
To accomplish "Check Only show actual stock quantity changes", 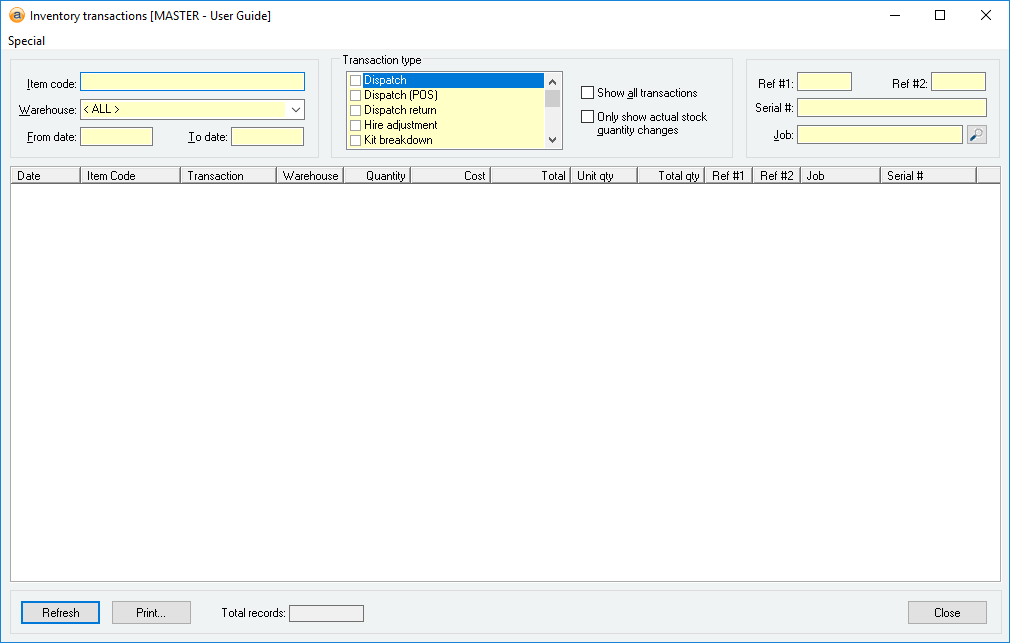I will (588, 117).
